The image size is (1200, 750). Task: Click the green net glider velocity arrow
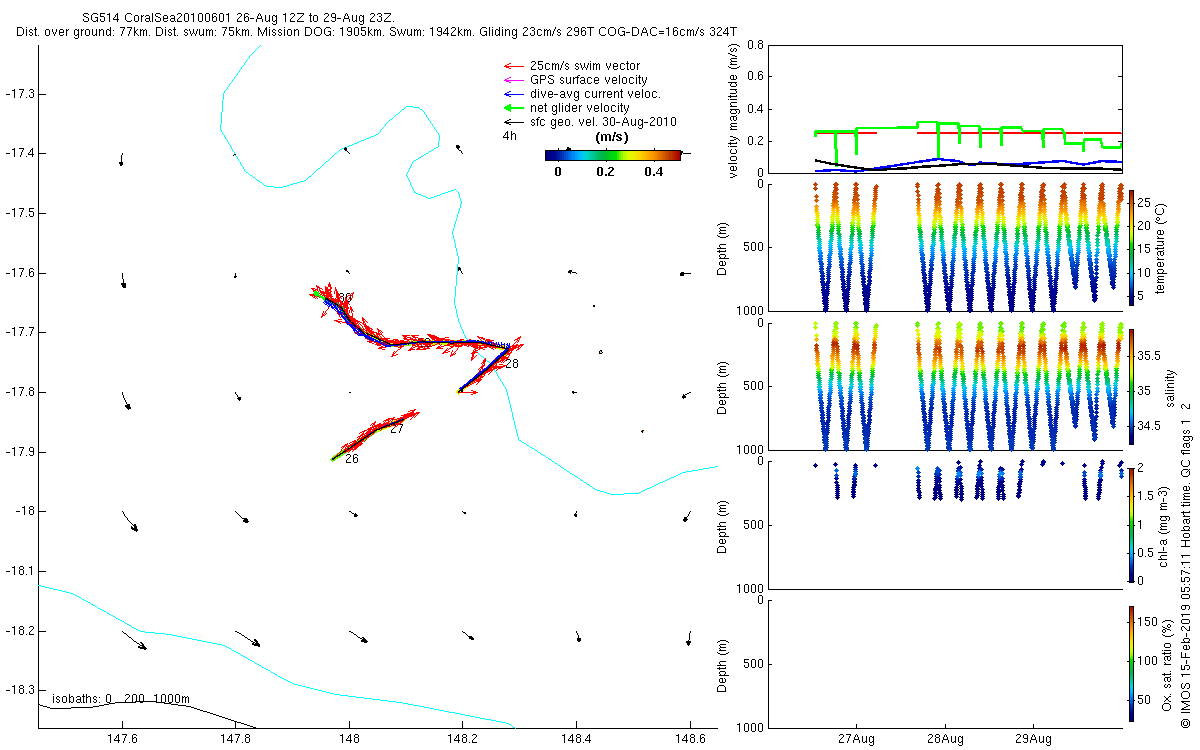coord(512,108)
